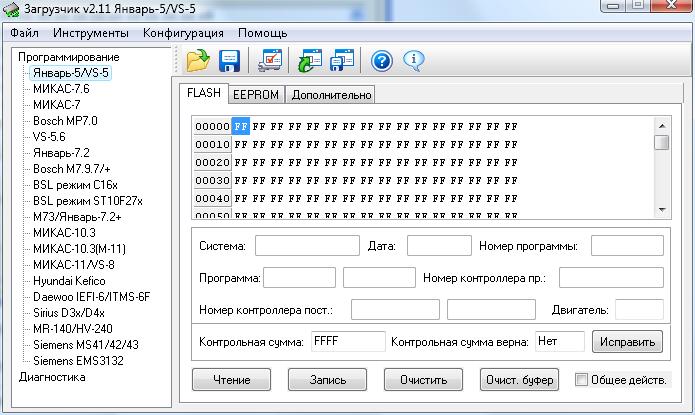Image resolution: width=695 pixels, height=415 pixels.
Task: Select Январь-7.2 in the tree
Action: pyautogui.click(x=61, y=153)
